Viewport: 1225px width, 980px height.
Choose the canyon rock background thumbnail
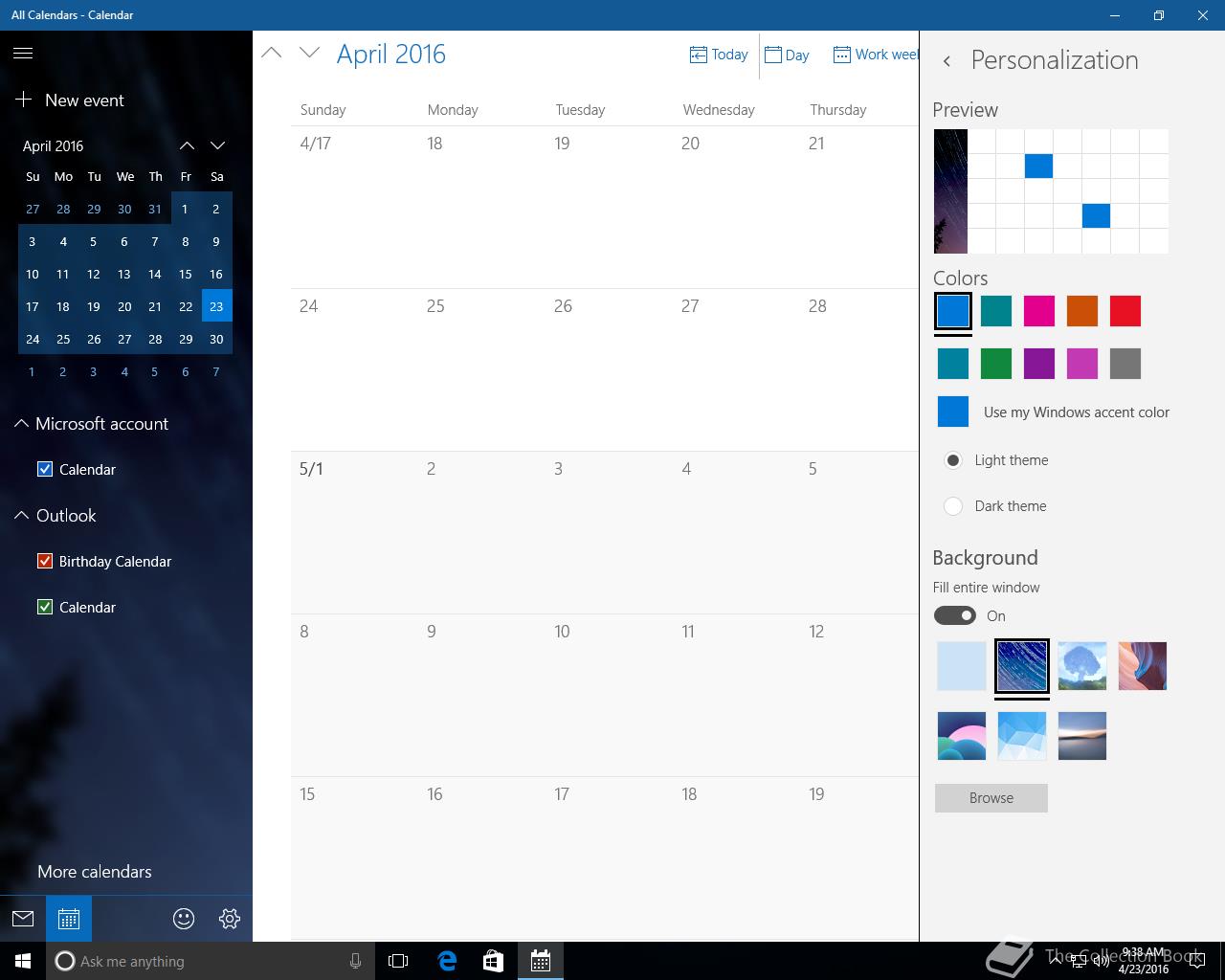(1143, 666)
